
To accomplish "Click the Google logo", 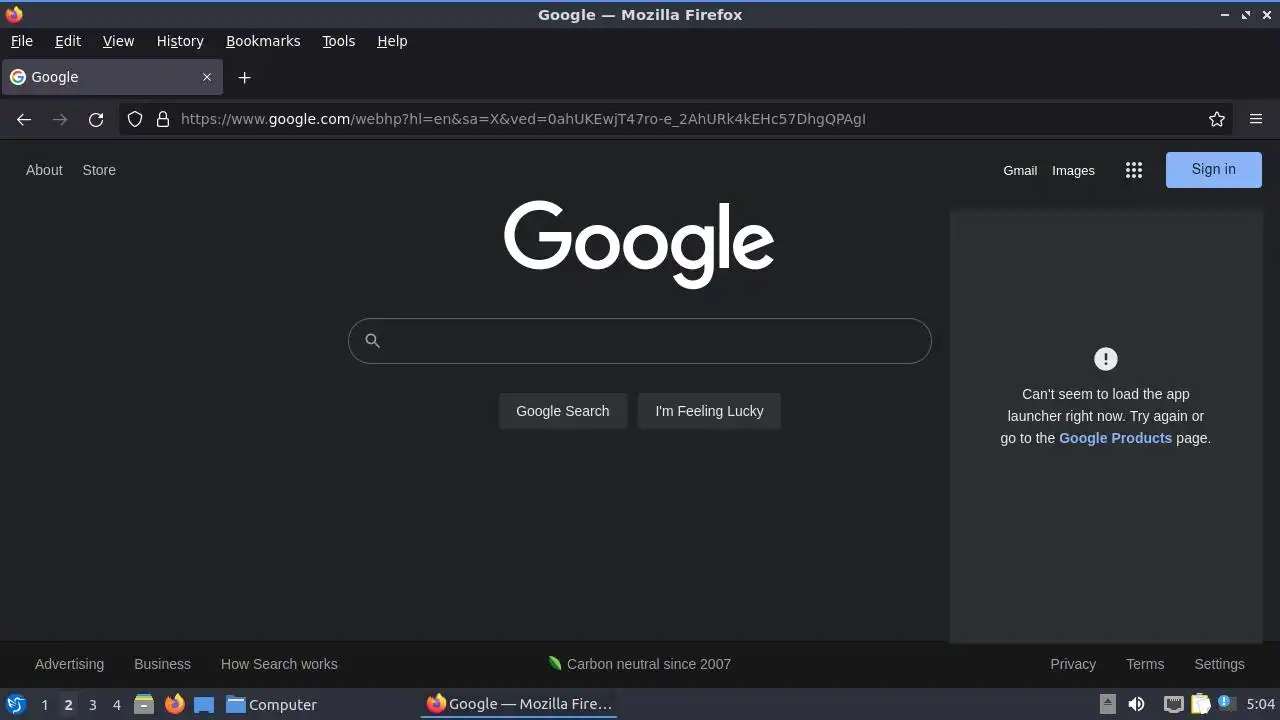I will [639, 245].
